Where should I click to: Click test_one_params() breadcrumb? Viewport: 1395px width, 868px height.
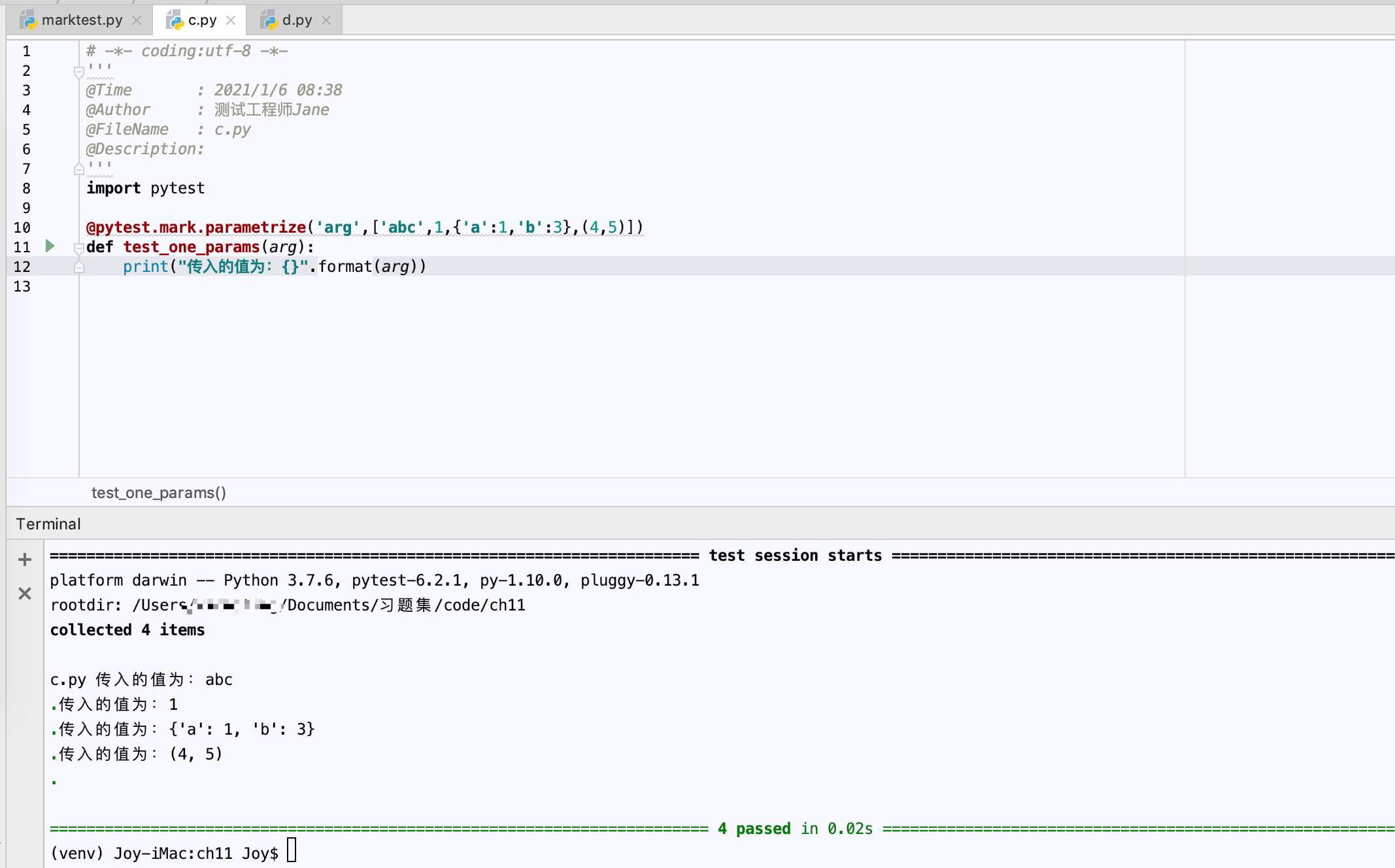[x=159, y=493]
